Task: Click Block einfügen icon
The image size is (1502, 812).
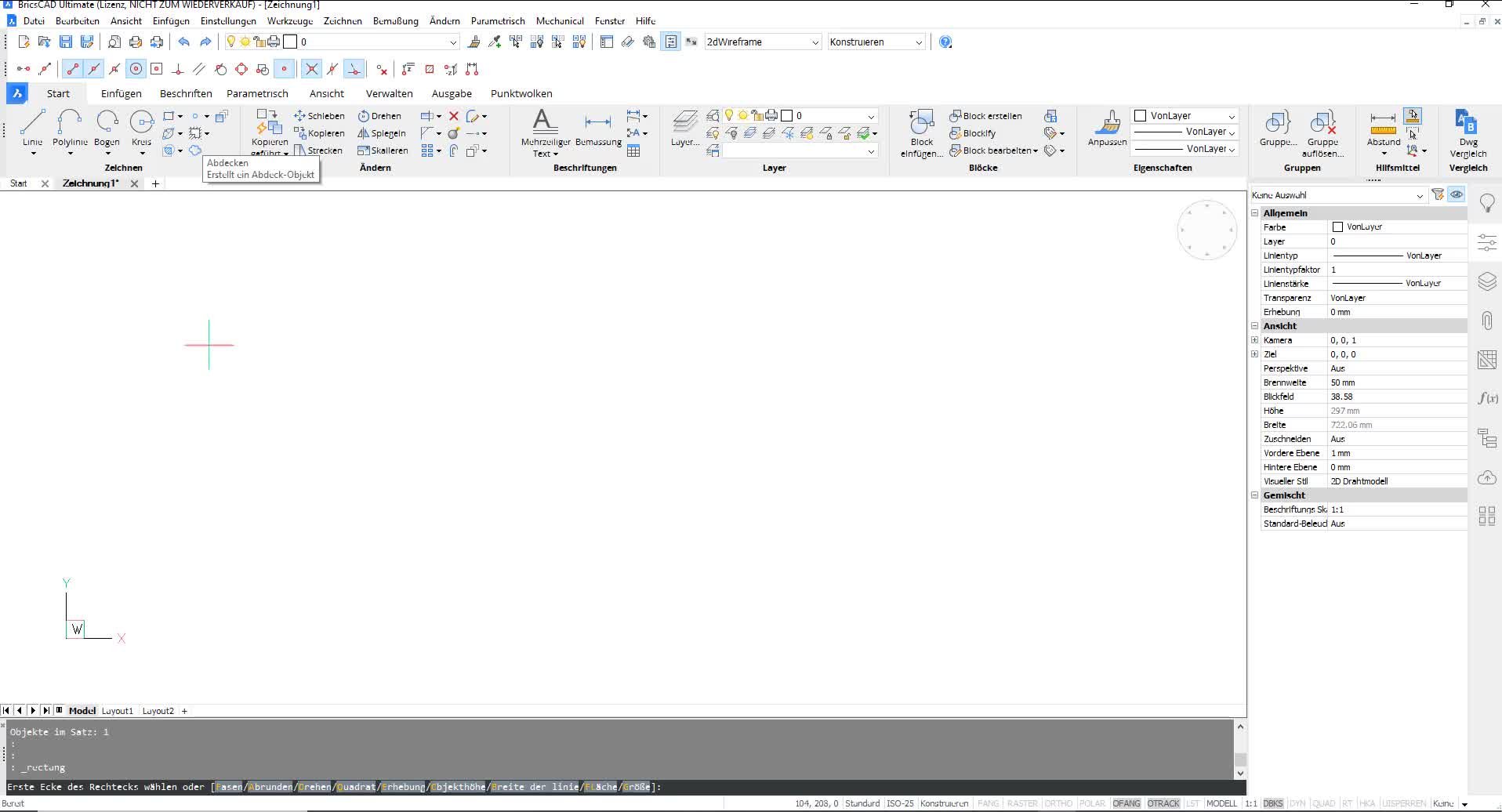Action: (x=922, y=133)
